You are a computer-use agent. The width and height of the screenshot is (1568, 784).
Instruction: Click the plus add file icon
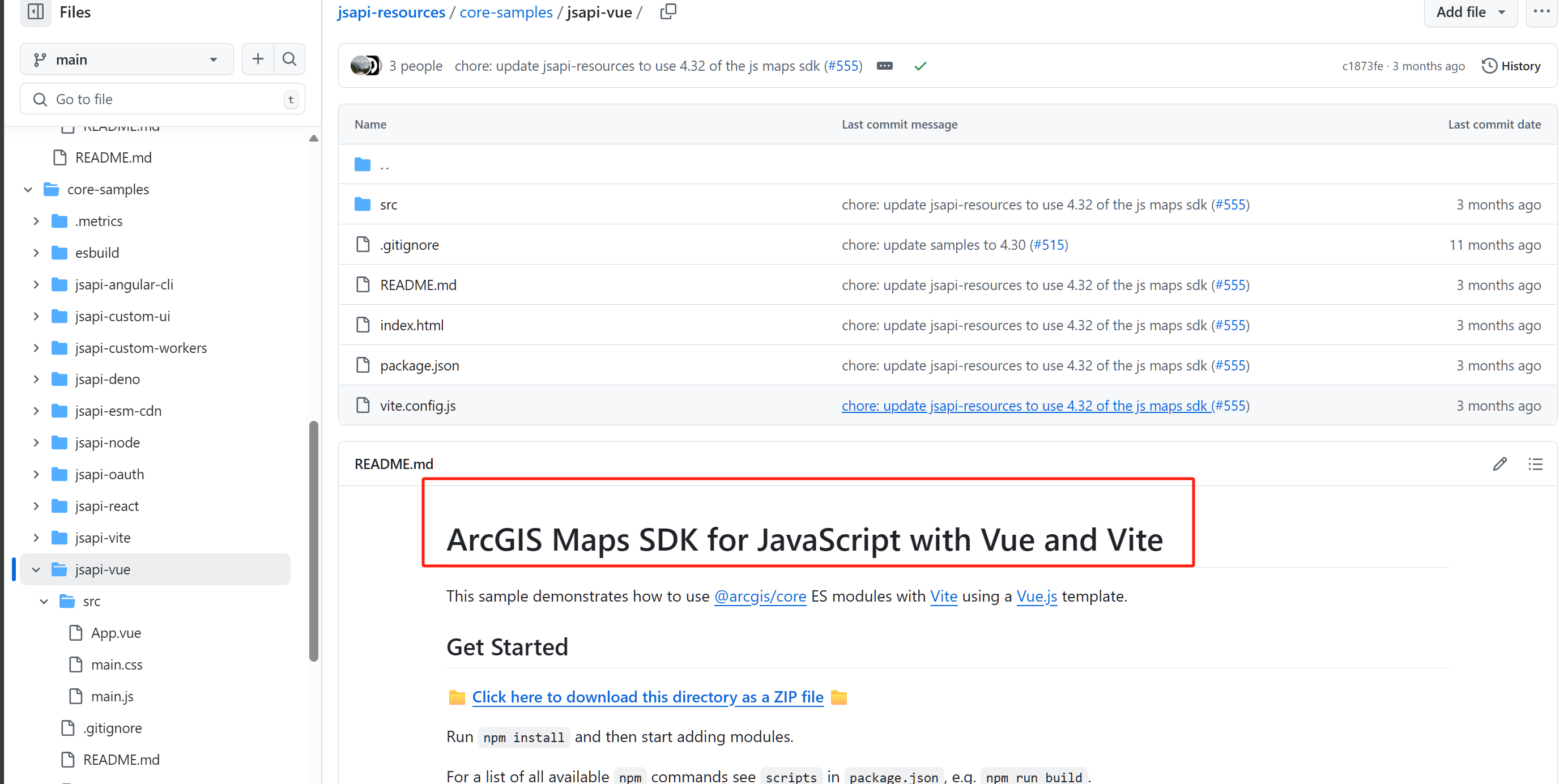[258, 59]
